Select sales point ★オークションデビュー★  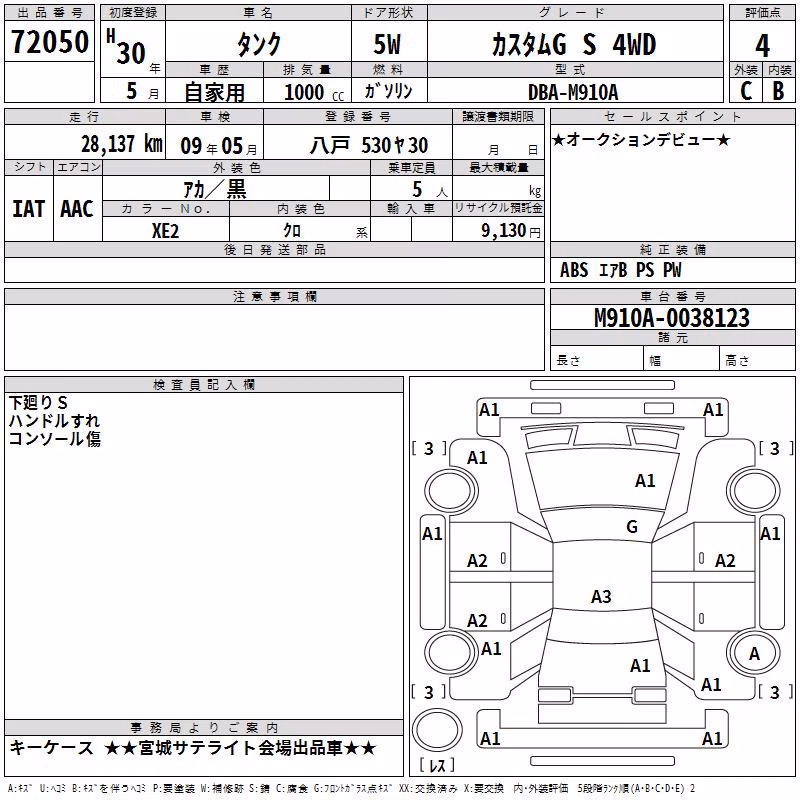pos(641,139)
